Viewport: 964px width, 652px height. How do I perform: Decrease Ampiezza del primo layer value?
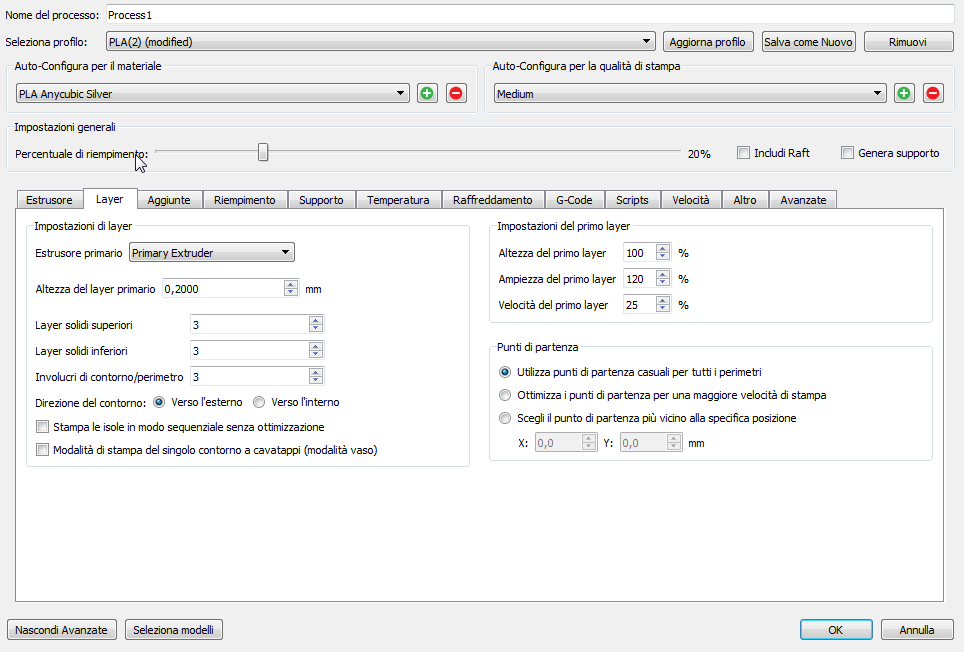click(x=662, y=284)
